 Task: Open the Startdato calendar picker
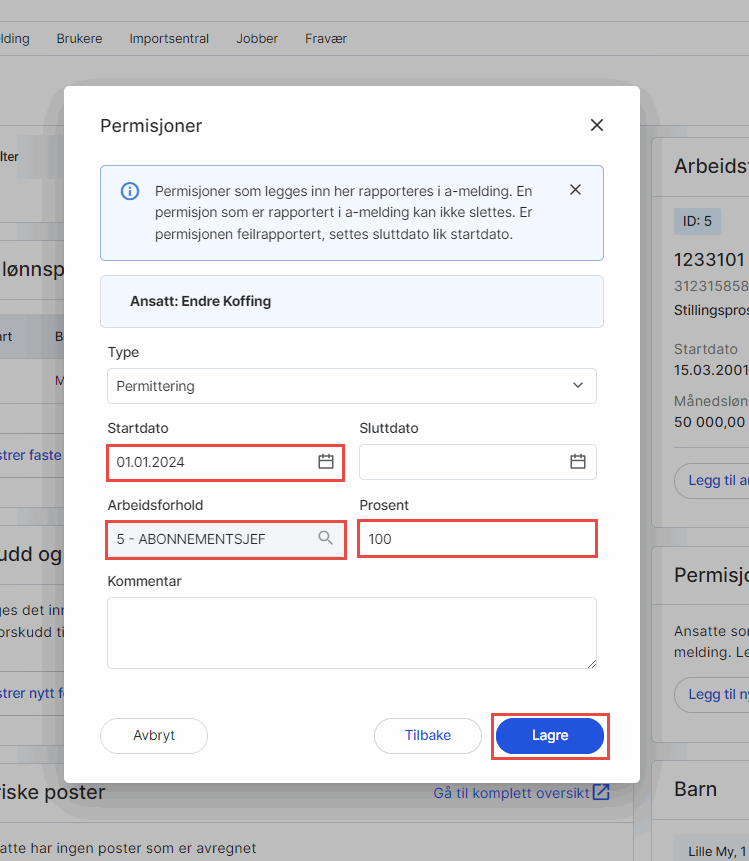tap(325, 462)
